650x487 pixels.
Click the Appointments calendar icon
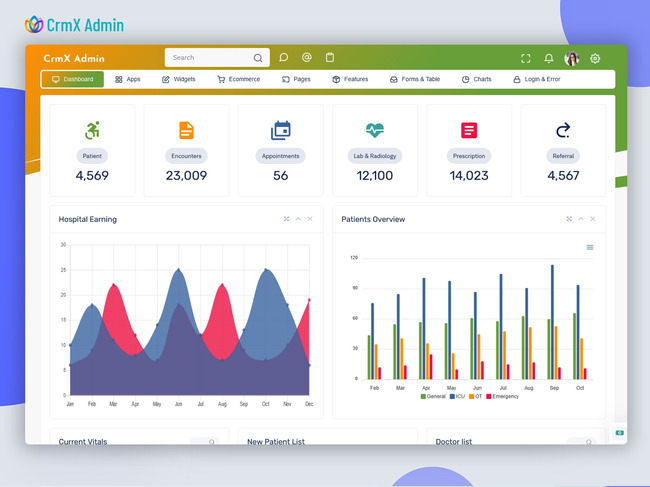[281, 130]
